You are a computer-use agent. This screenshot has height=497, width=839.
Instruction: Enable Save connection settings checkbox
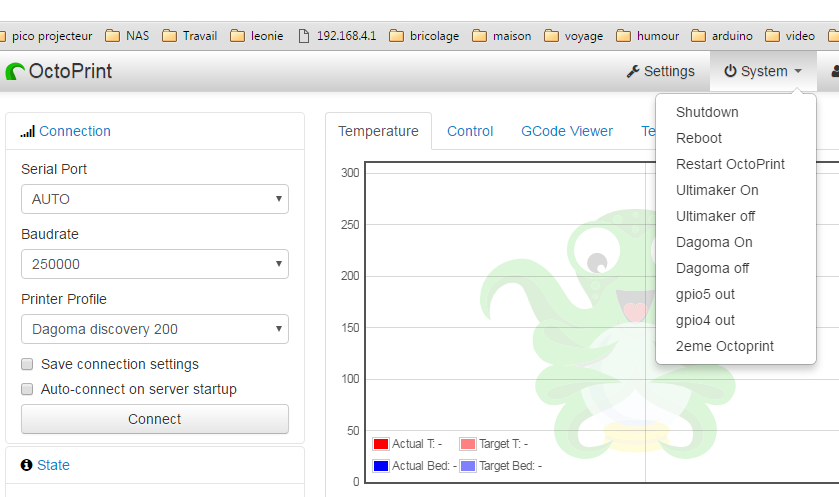pos(27,364)
